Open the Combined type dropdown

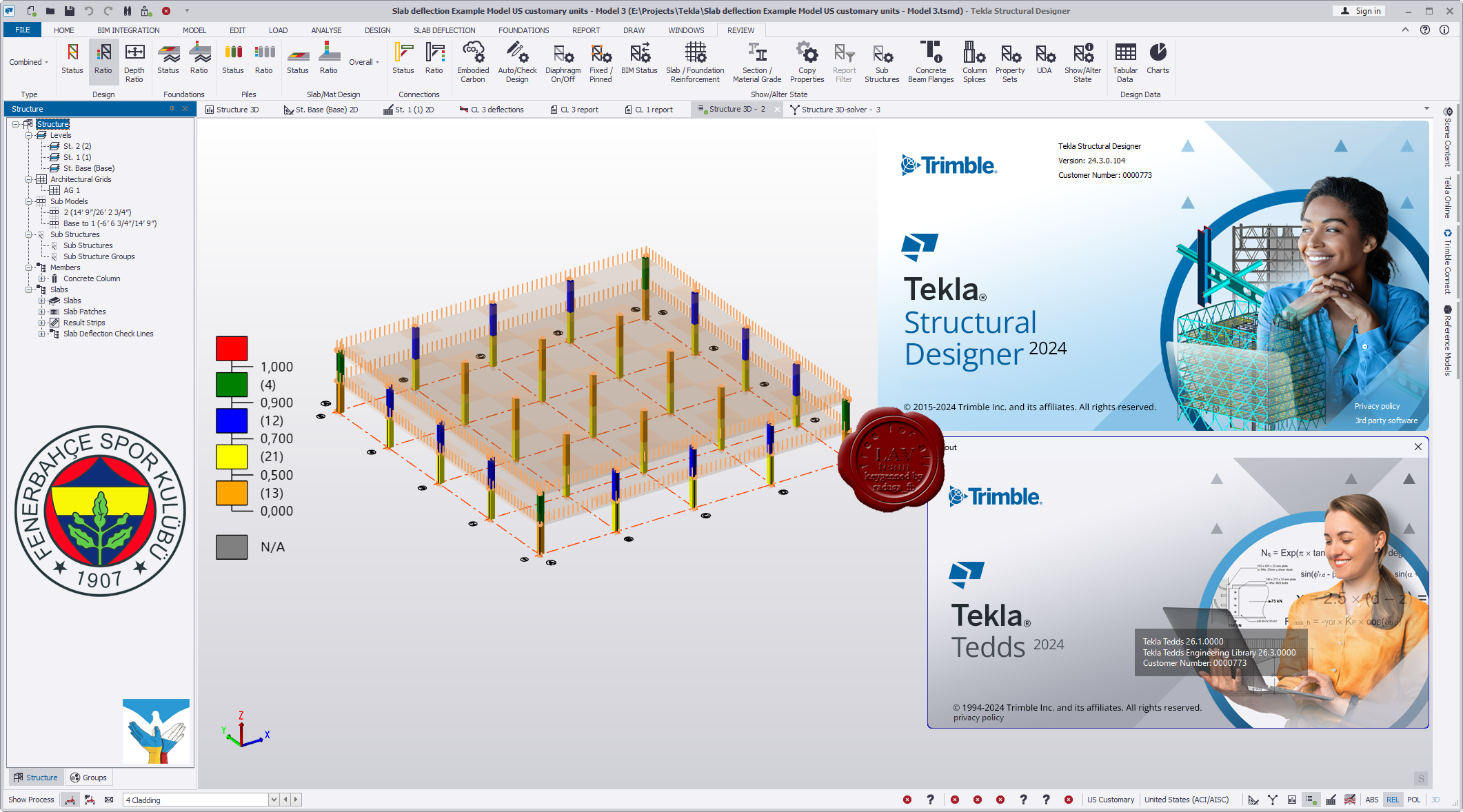29,62
